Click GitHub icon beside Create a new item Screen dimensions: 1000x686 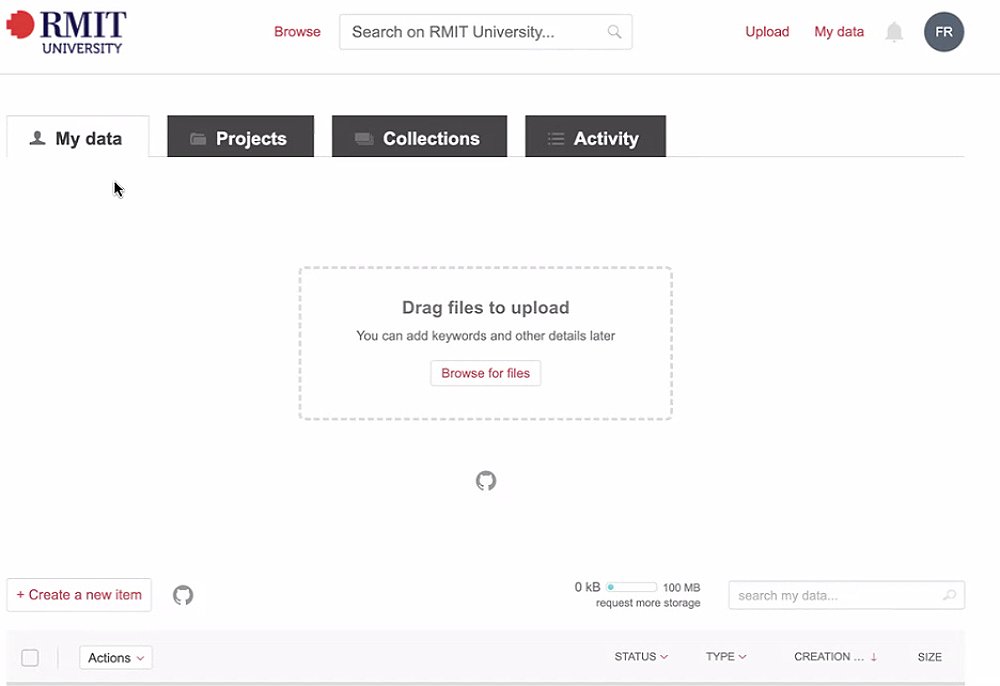pyautogui.click(x=183, y=595)
